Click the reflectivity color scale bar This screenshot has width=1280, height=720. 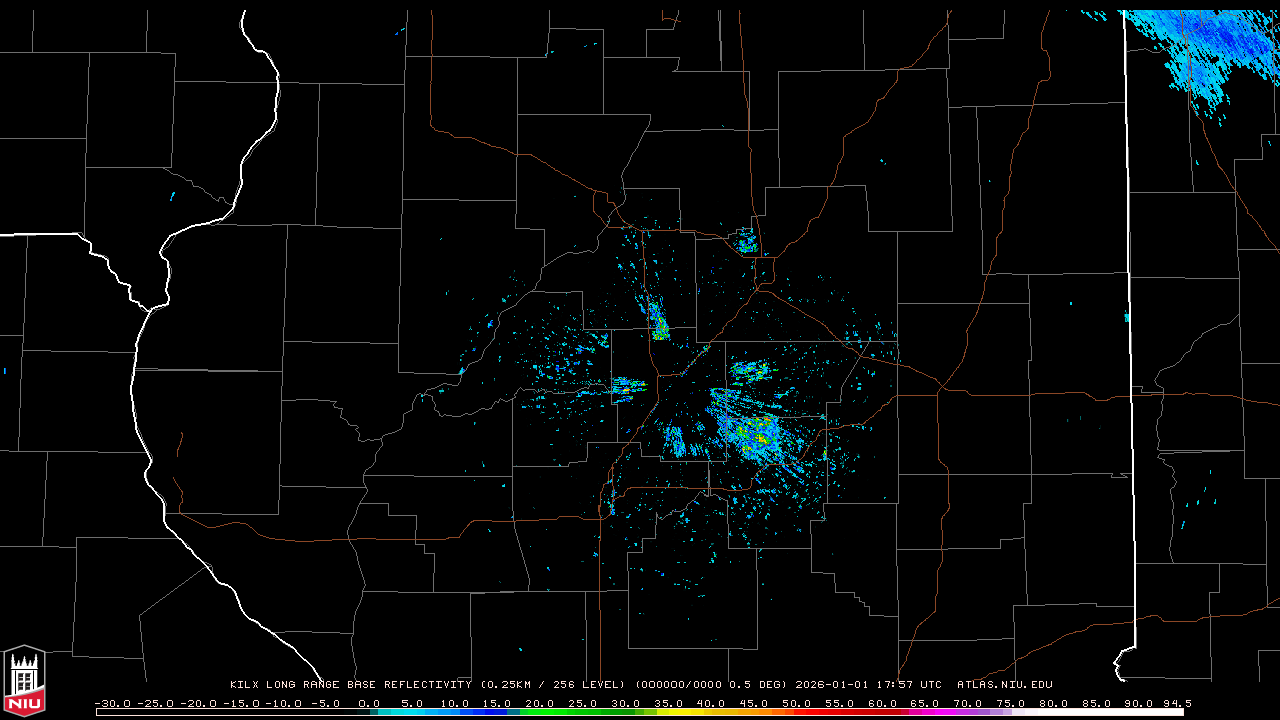coord(640,712)
